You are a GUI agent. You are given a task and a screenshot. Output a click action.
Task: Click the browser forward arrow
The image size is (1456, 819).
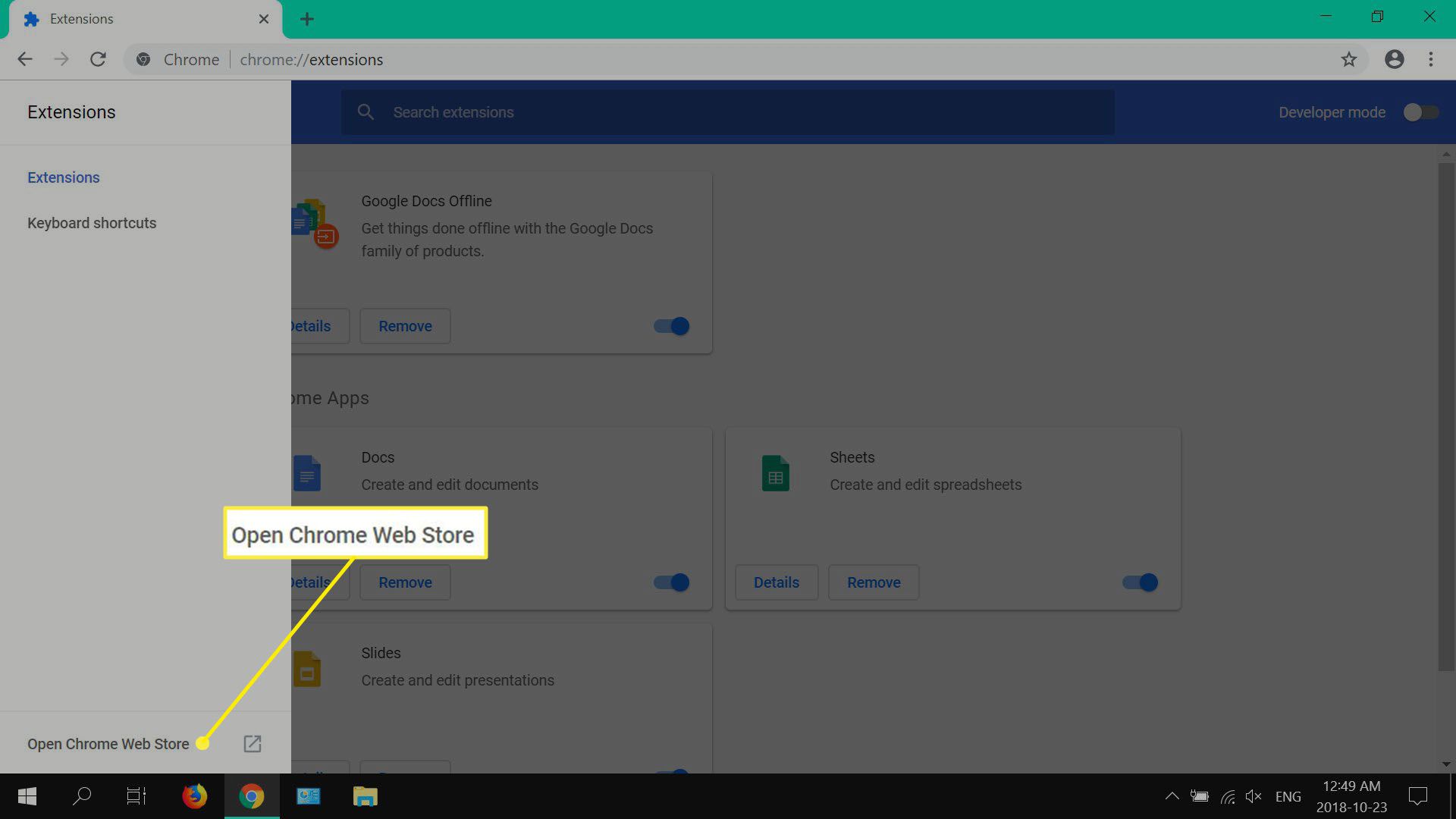coord(61,59)
